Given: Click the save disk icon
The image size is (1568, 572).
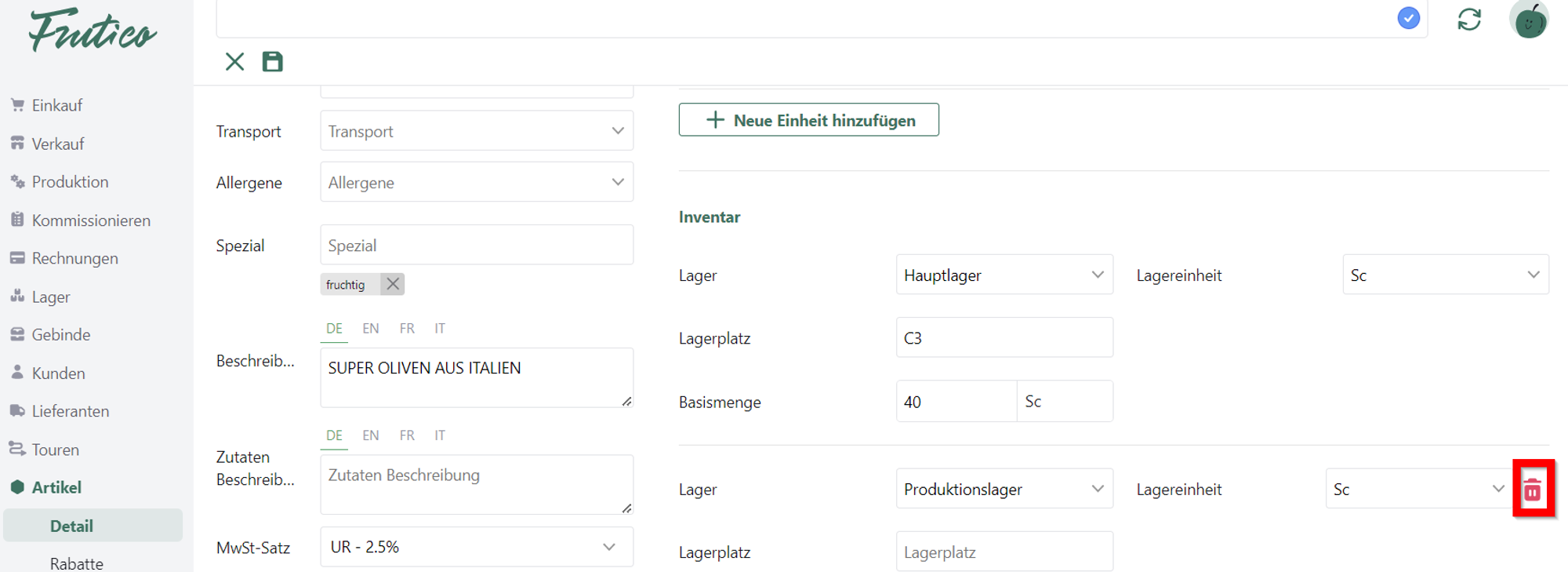Looking at the screenshot, I should tap(272, 62).
